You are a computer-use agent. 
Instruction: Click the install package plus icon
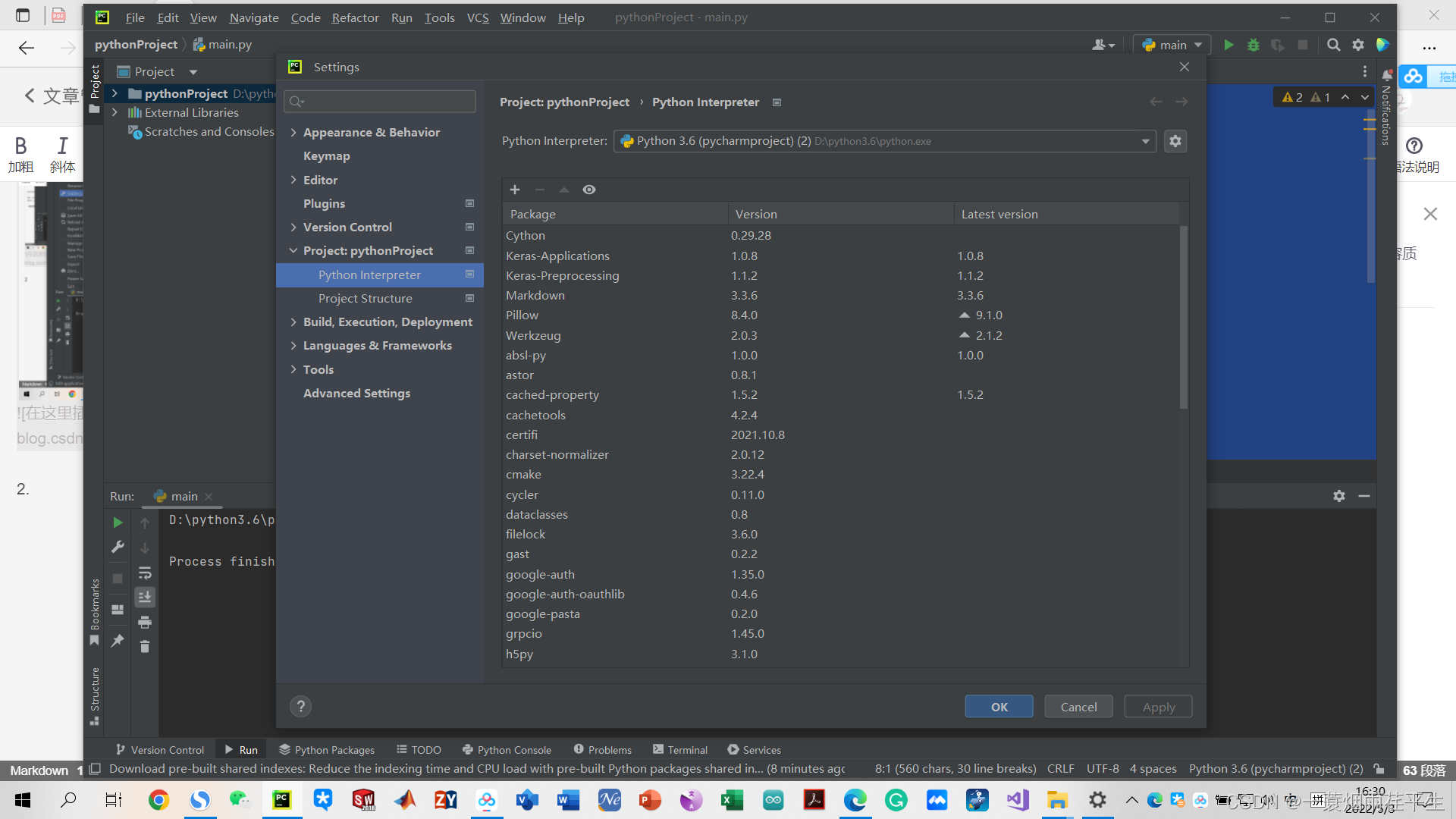tap(515, 190)
